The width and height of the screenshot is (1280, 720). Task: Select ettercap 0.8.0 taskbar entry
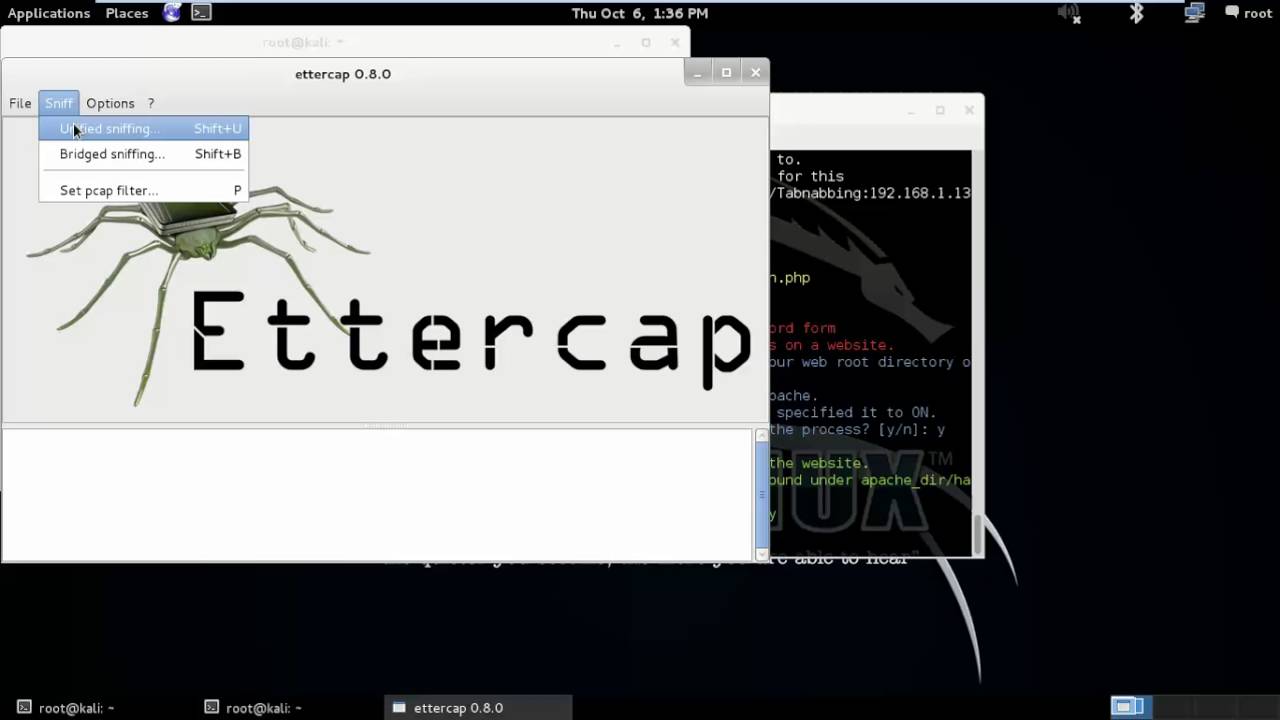[x=478, y=707]
